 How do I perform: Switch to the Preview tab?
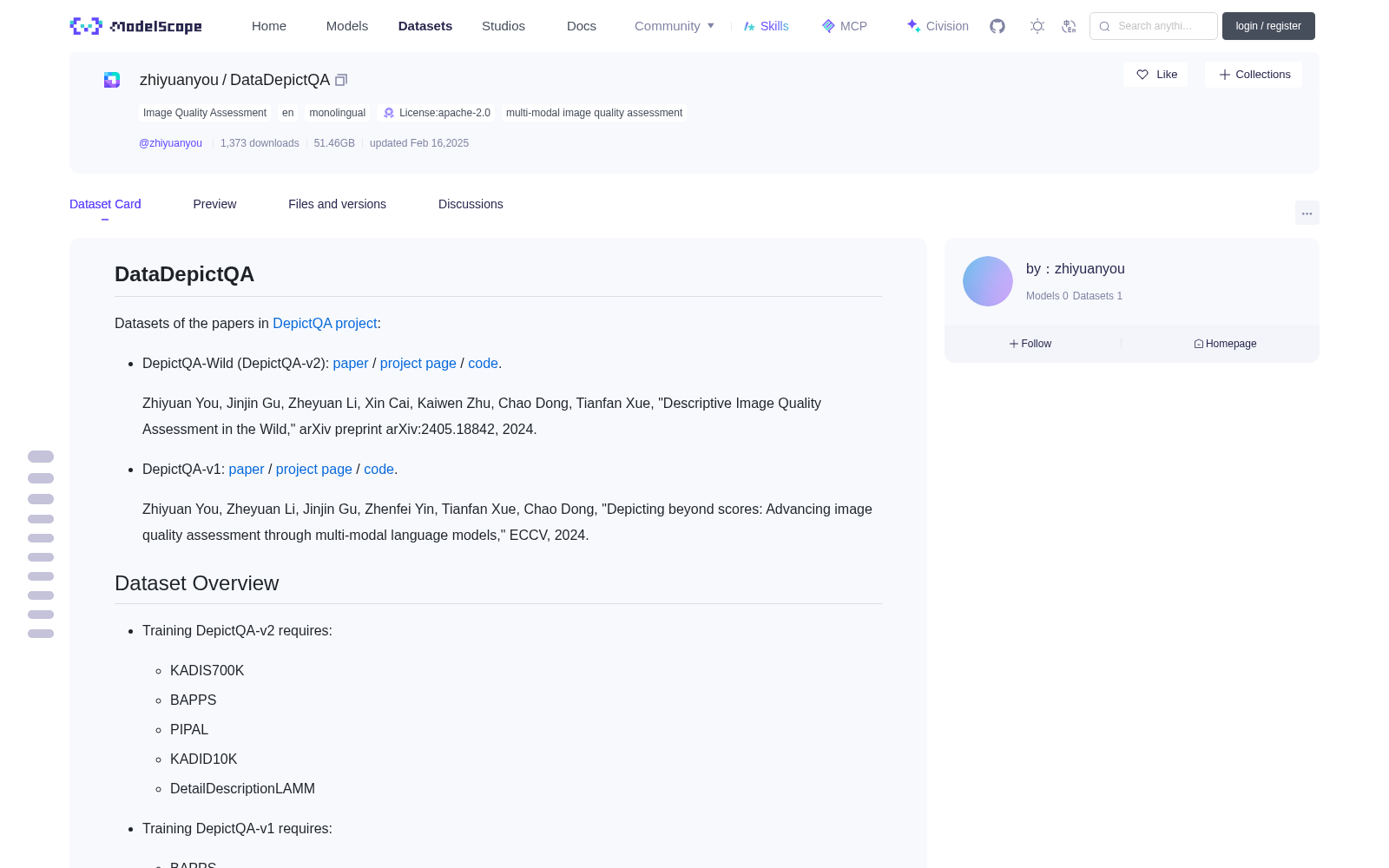pos(214,204)
